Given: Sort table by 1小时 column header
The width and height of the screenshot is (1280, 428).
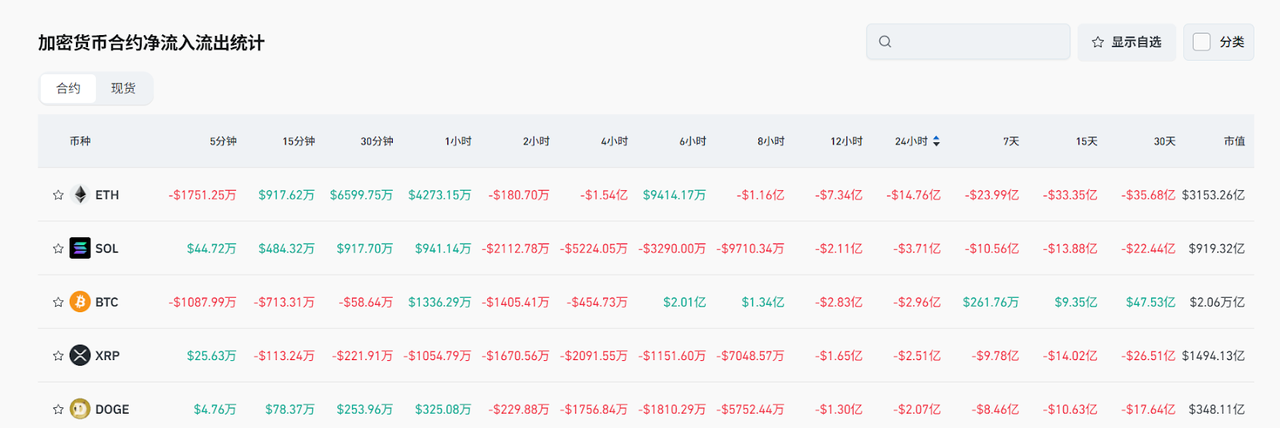Looking at the screenshot, I should point(459,142).
